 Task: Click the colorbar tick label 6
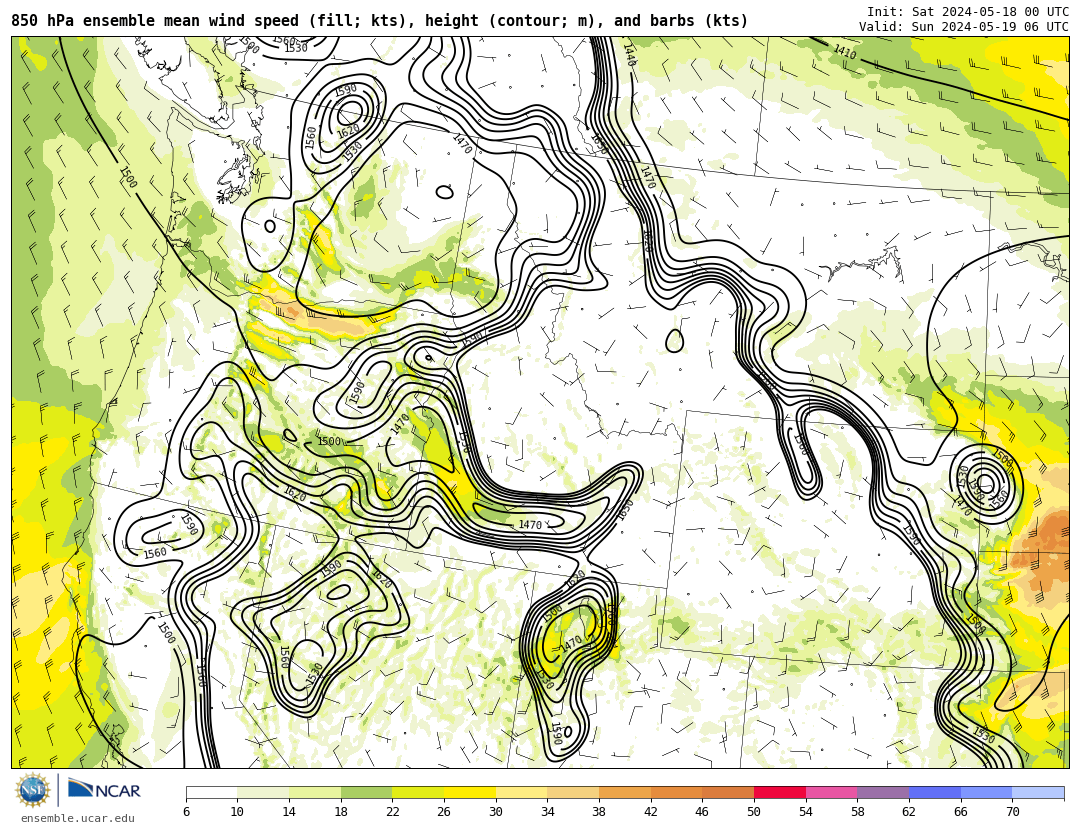(186, 812)
